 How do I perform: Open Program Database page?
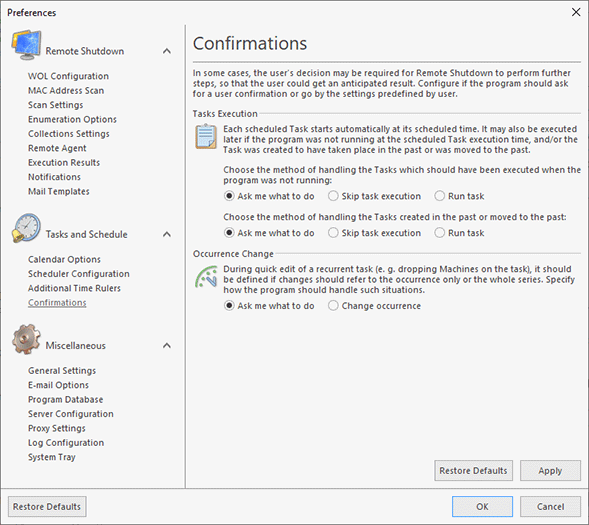point(65,400)
